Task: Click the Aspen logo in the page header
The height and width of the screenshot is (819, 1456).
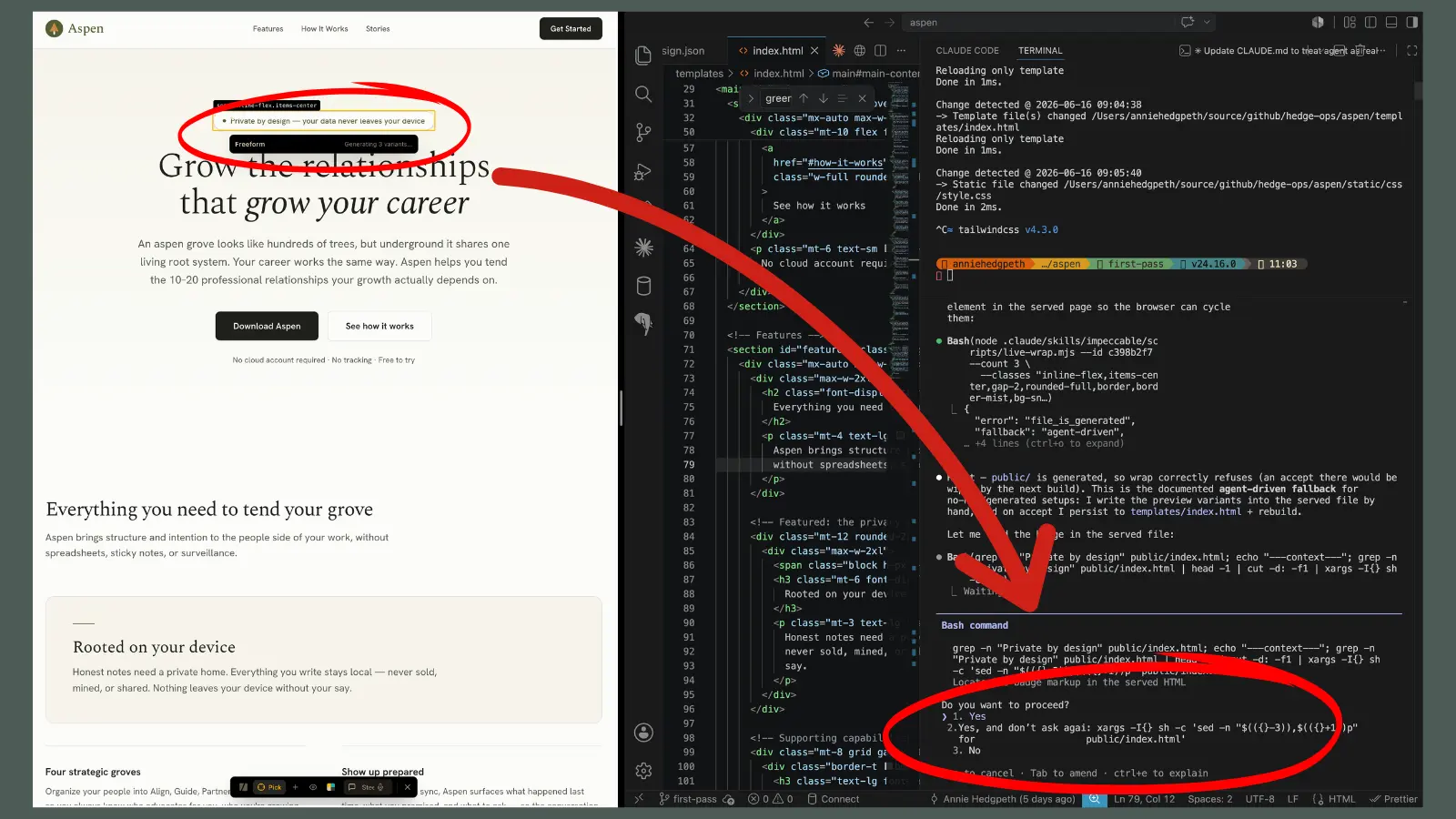Action: [75, 28]
